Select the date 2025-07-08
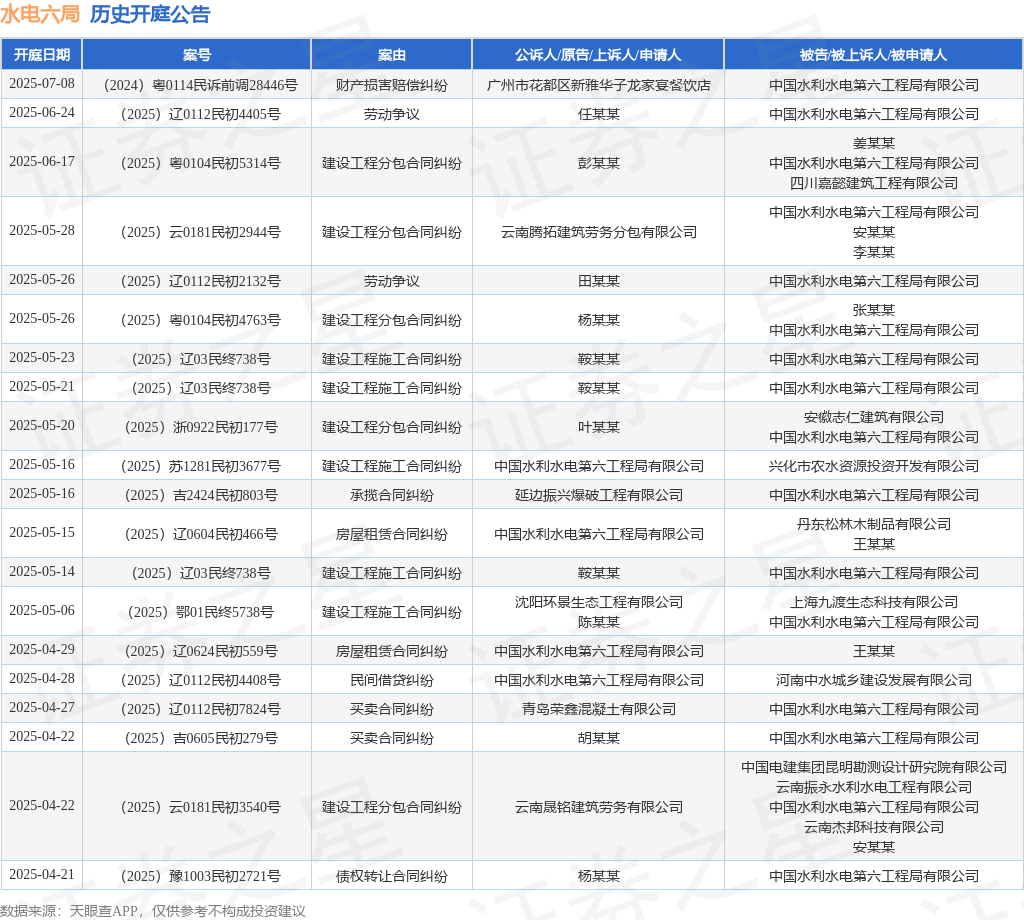Image resolution: width=1024 pixels, height=920 pixels. coord(42,84)
